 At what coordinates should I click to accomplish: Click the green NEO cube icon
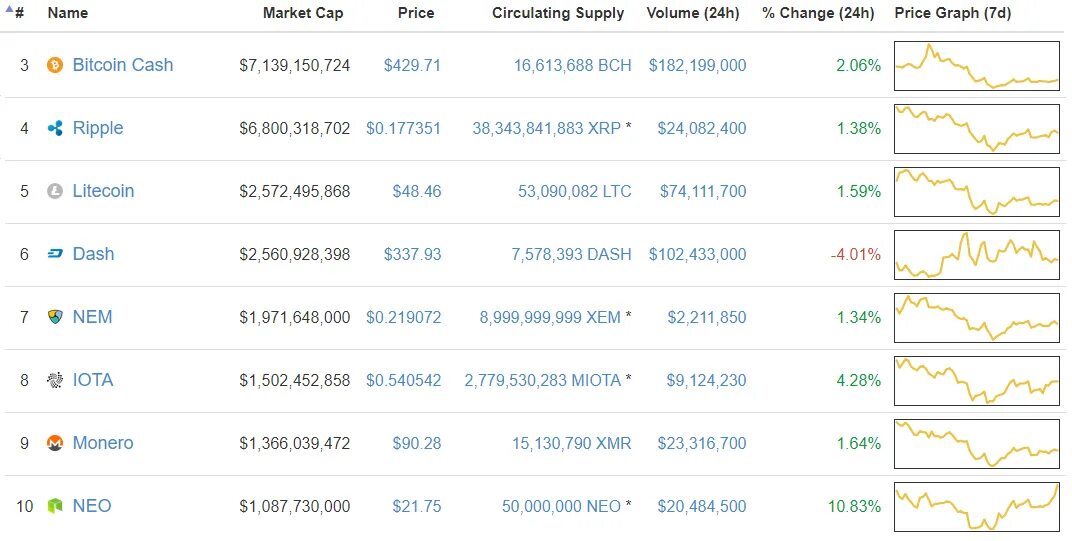pyautogui.click(x=55, y=506)
